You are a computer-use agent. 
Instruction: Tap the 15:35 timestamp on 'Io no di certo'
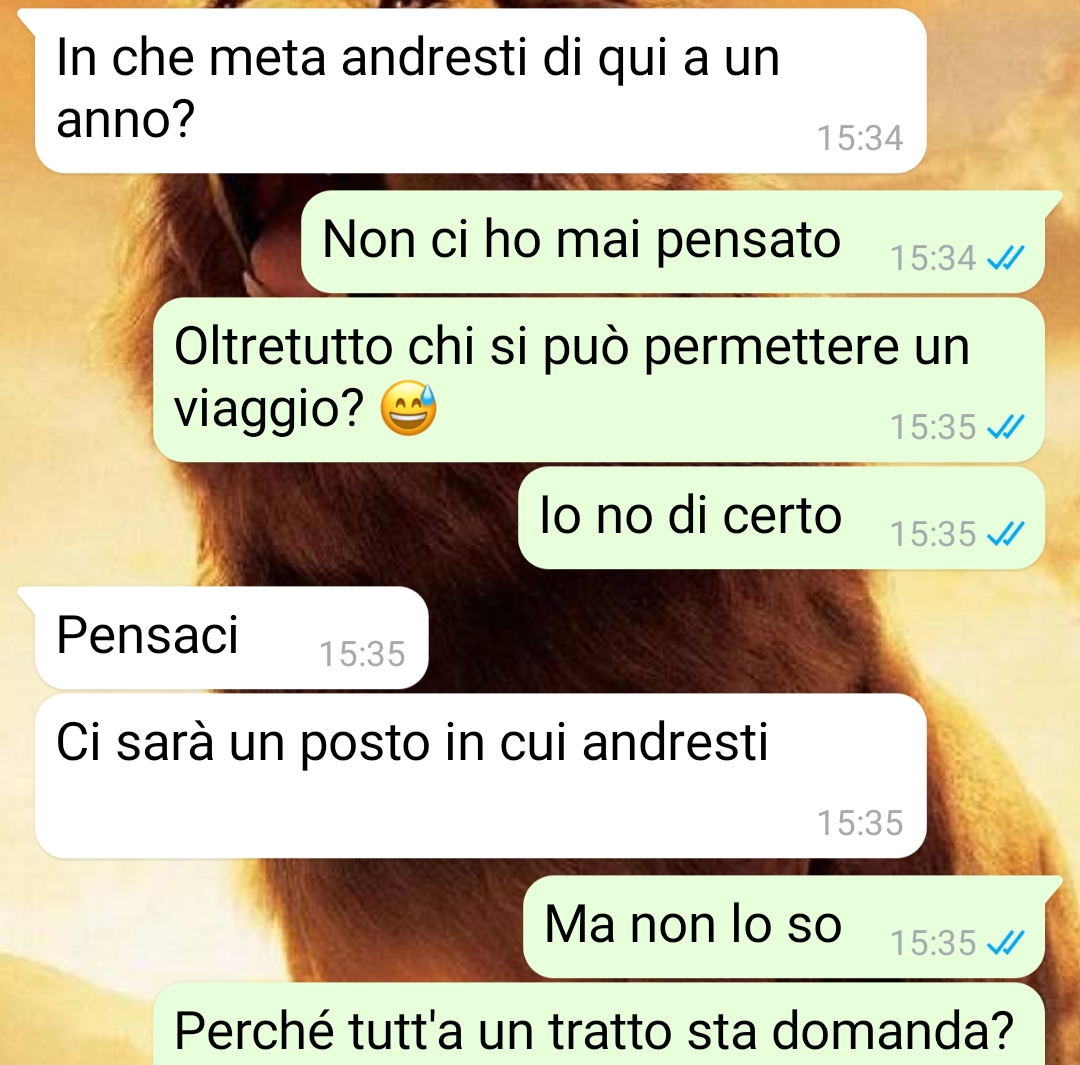pos(933,534)
